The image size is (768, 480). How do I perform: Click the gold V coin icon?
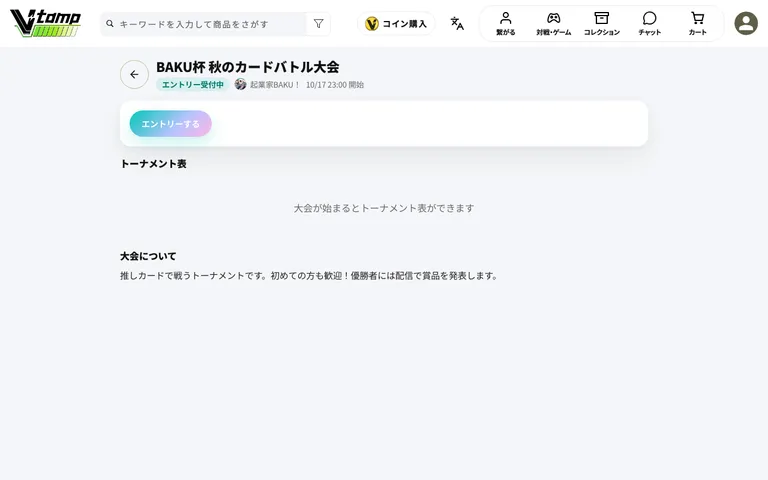(x=372, y=24)
